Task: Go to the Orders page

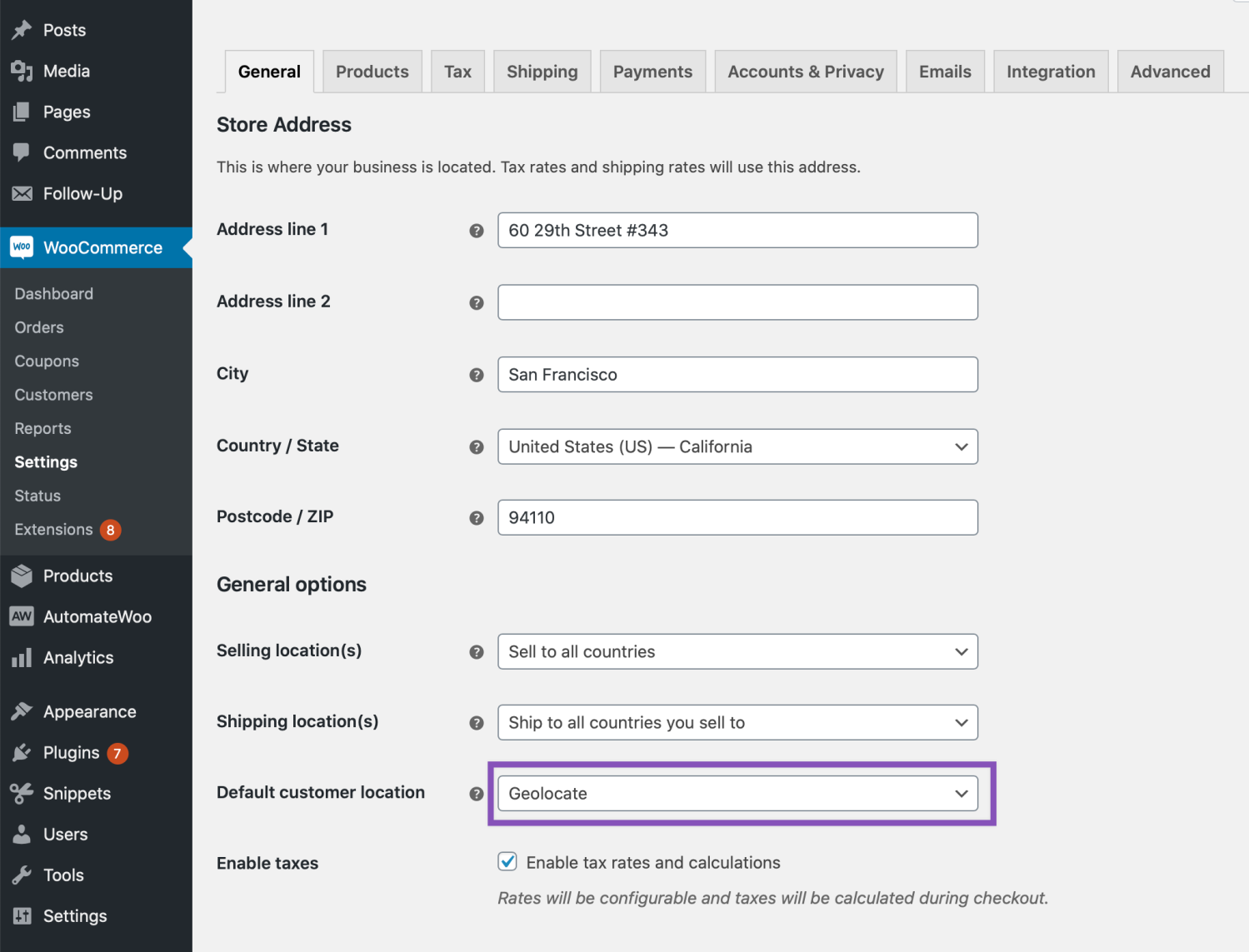Action: click(38, 326)
